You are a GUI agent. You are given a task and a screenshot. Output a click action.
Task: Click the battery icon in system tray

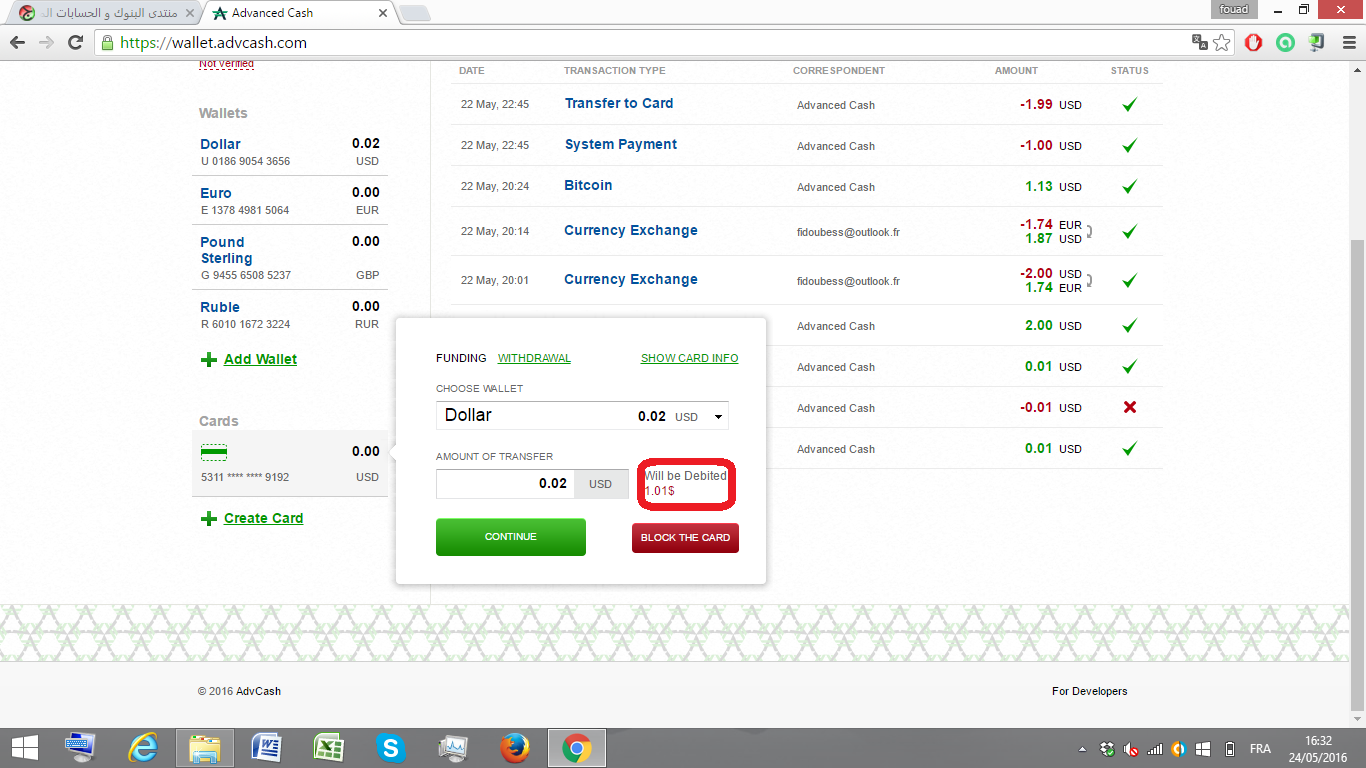[x=1229, y=749]
